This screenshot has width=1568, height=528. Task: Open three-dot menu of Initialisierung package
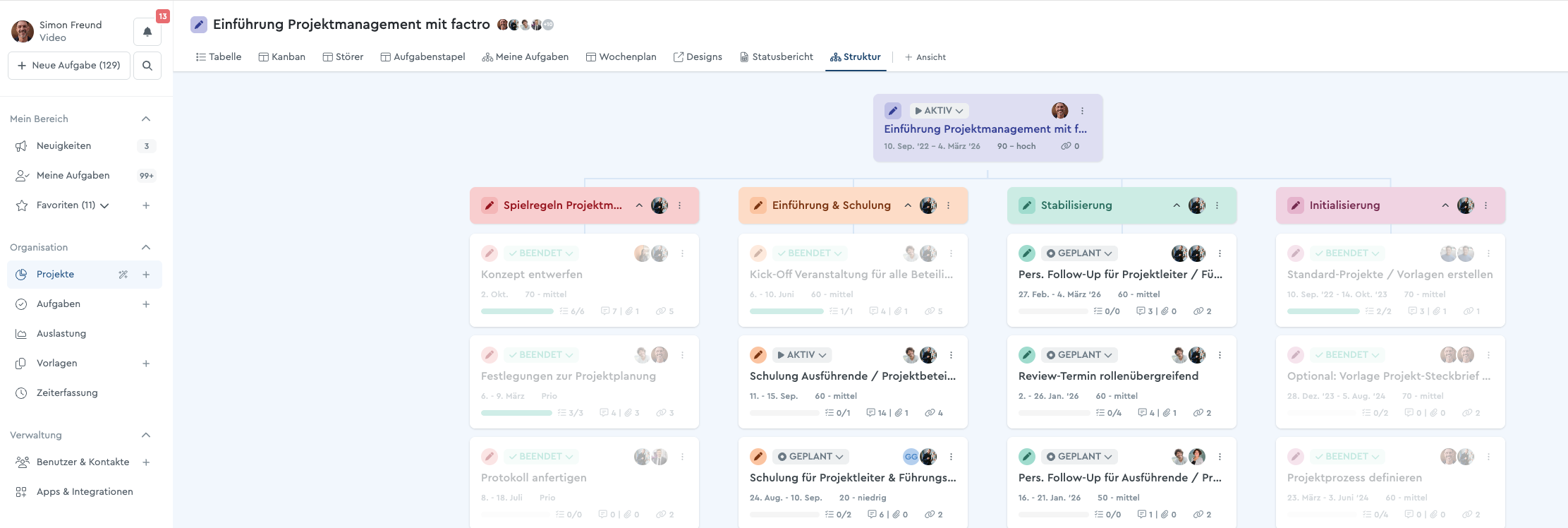pos(1486,205)
